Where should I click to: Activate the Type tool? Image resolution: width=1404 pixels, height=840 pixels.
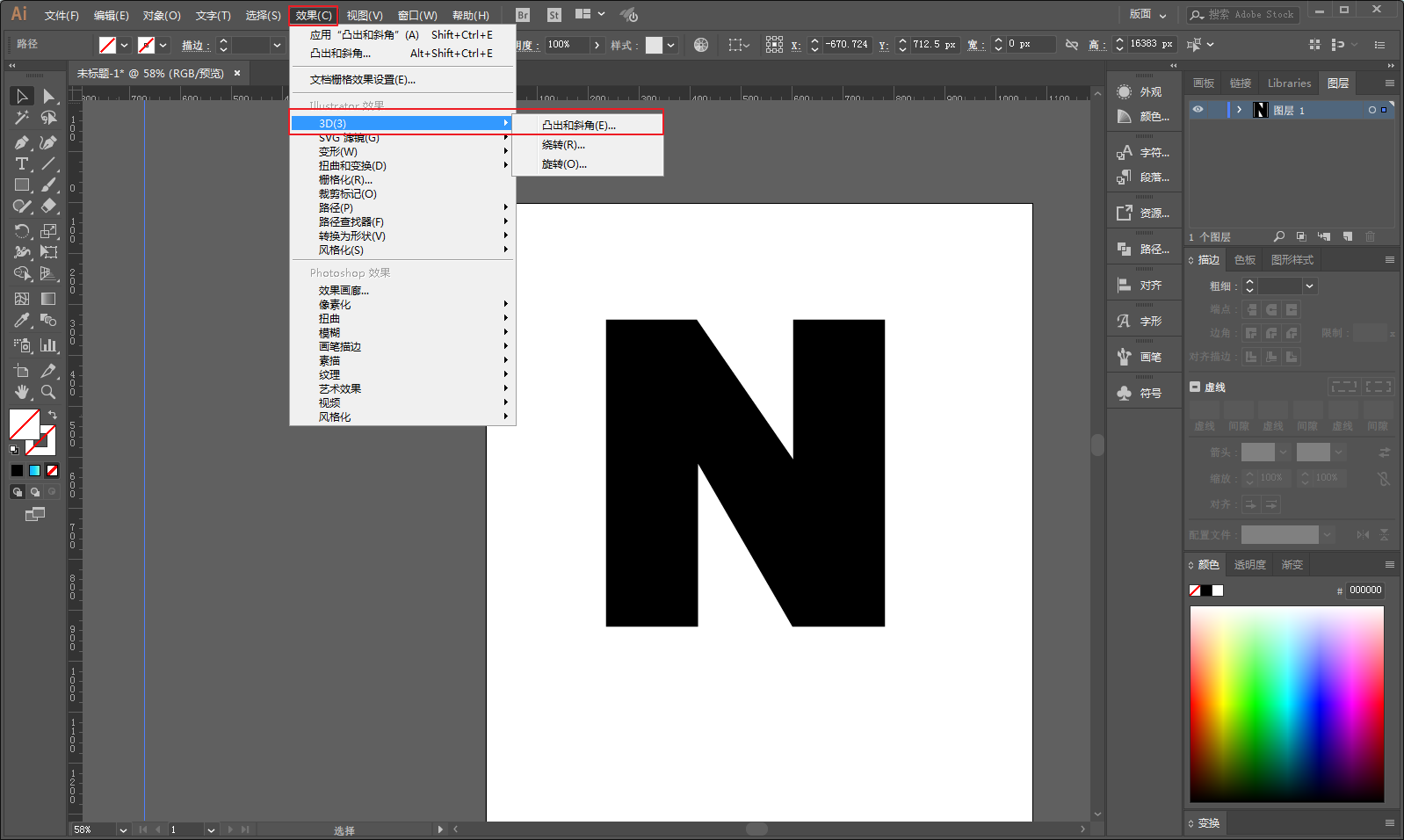[22, 163]
